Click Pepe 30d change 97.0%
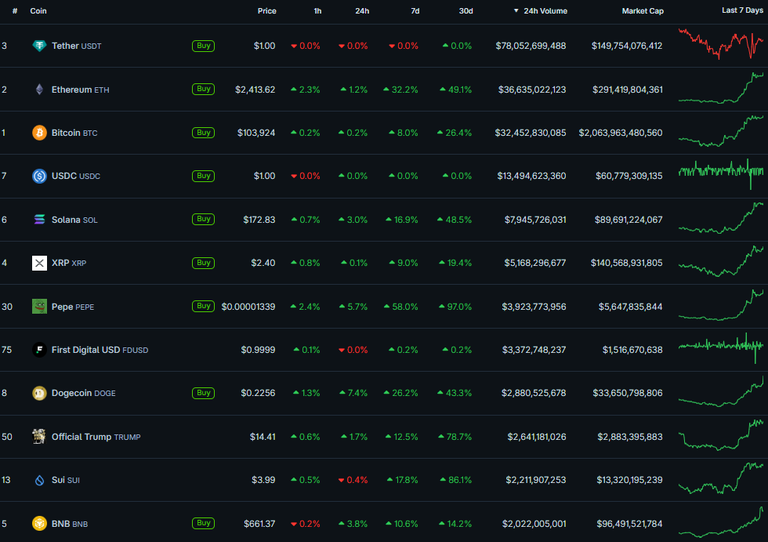 (456, 306)
